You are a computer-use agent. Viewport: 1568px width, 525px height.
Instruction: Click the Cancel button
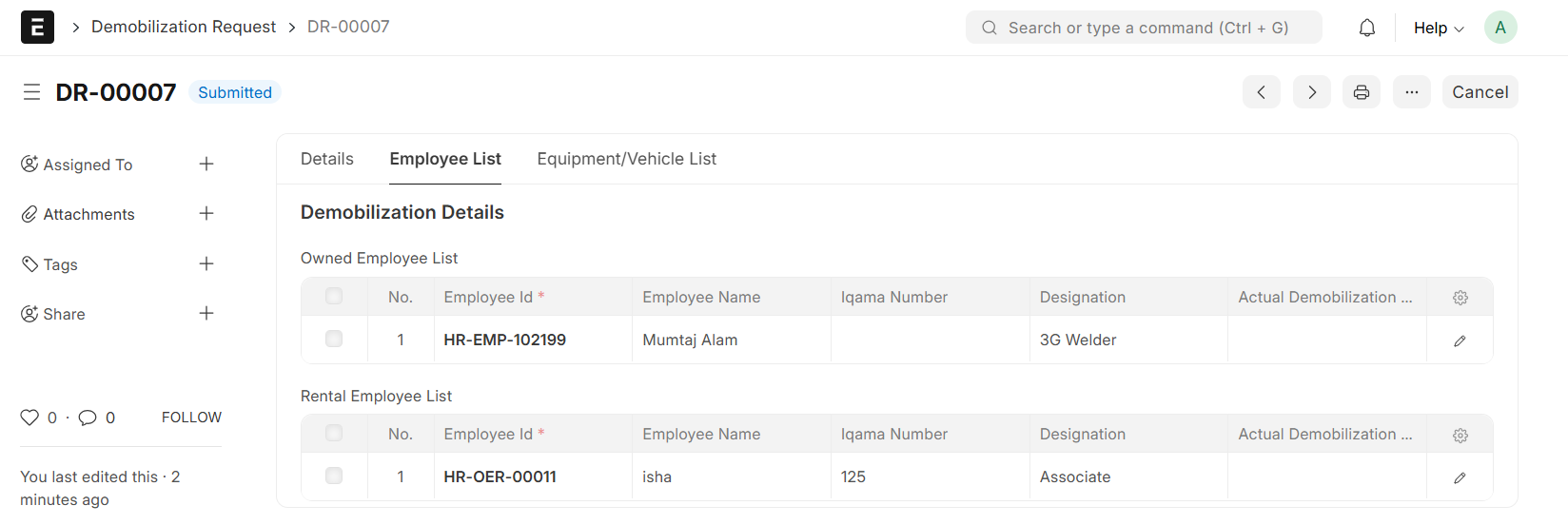(x=1480, y=92)
